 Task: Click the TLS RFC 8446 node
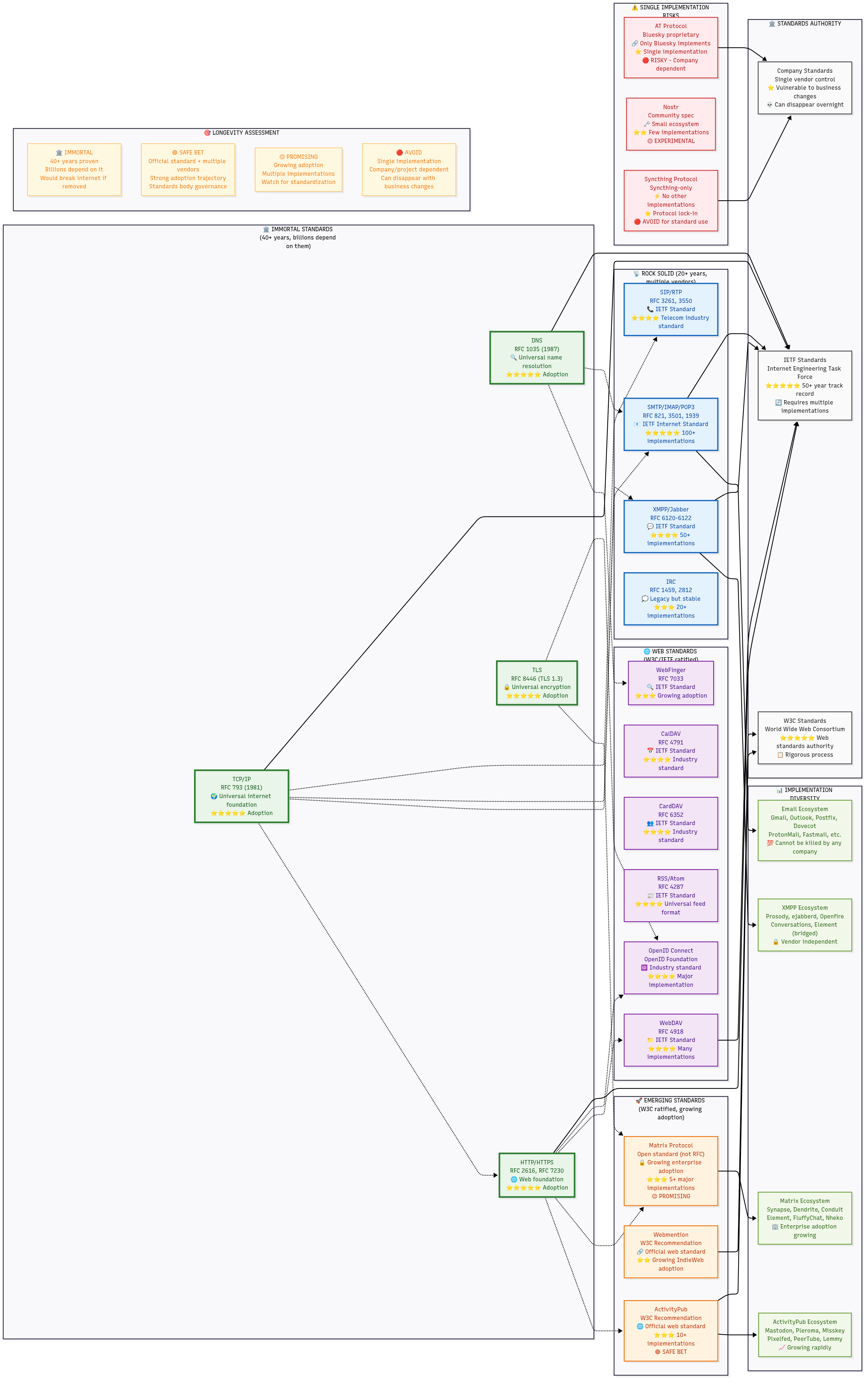click(536, 683)
